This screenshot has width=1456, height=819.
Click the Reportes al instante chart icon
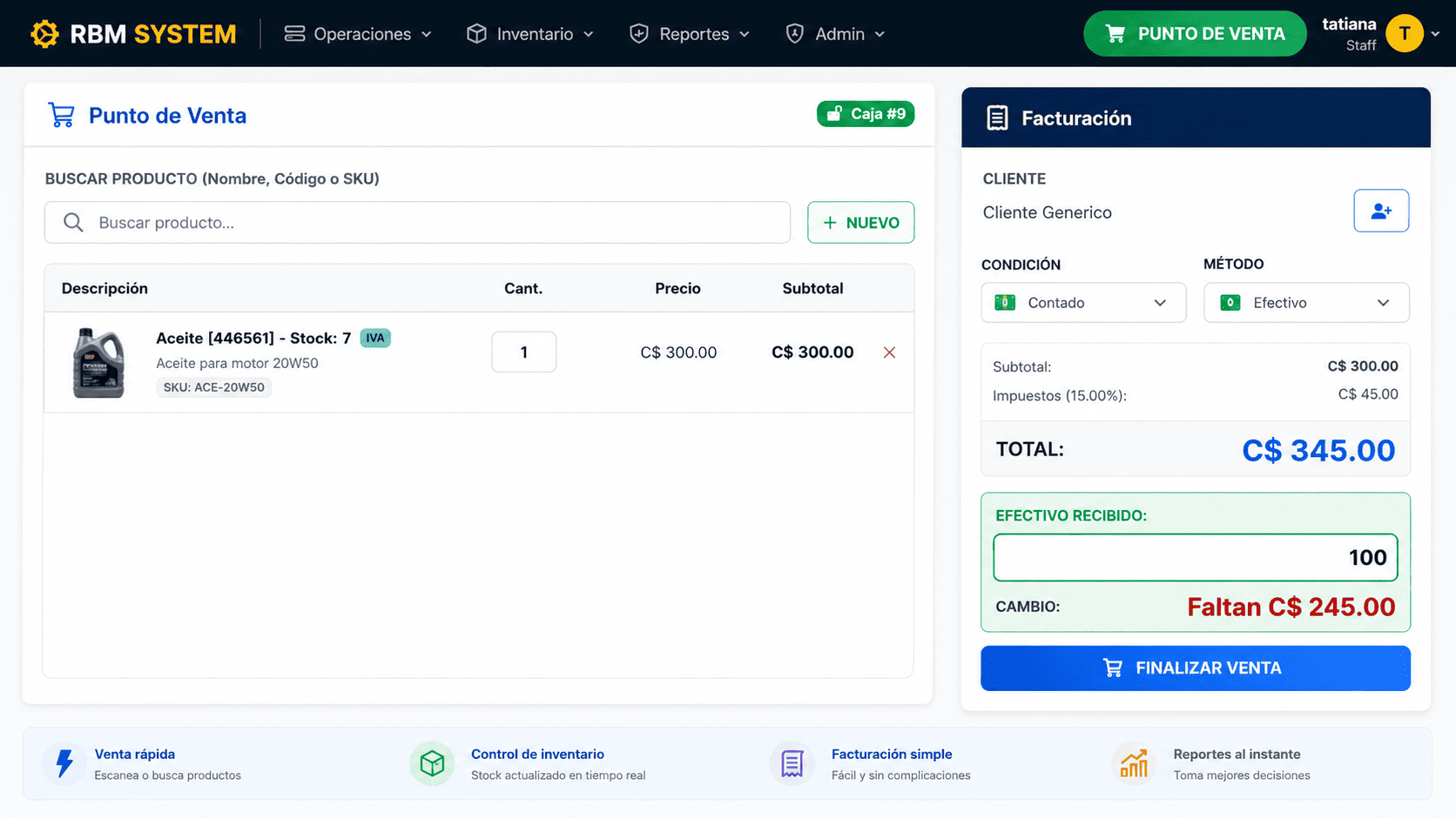[1134, 763]
